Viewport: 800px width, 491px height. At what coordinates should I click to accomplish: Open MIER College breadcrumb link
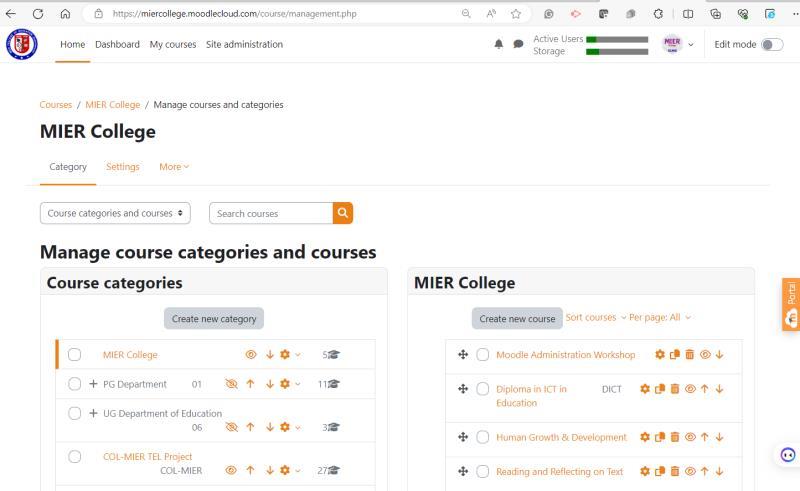point(113,104)
